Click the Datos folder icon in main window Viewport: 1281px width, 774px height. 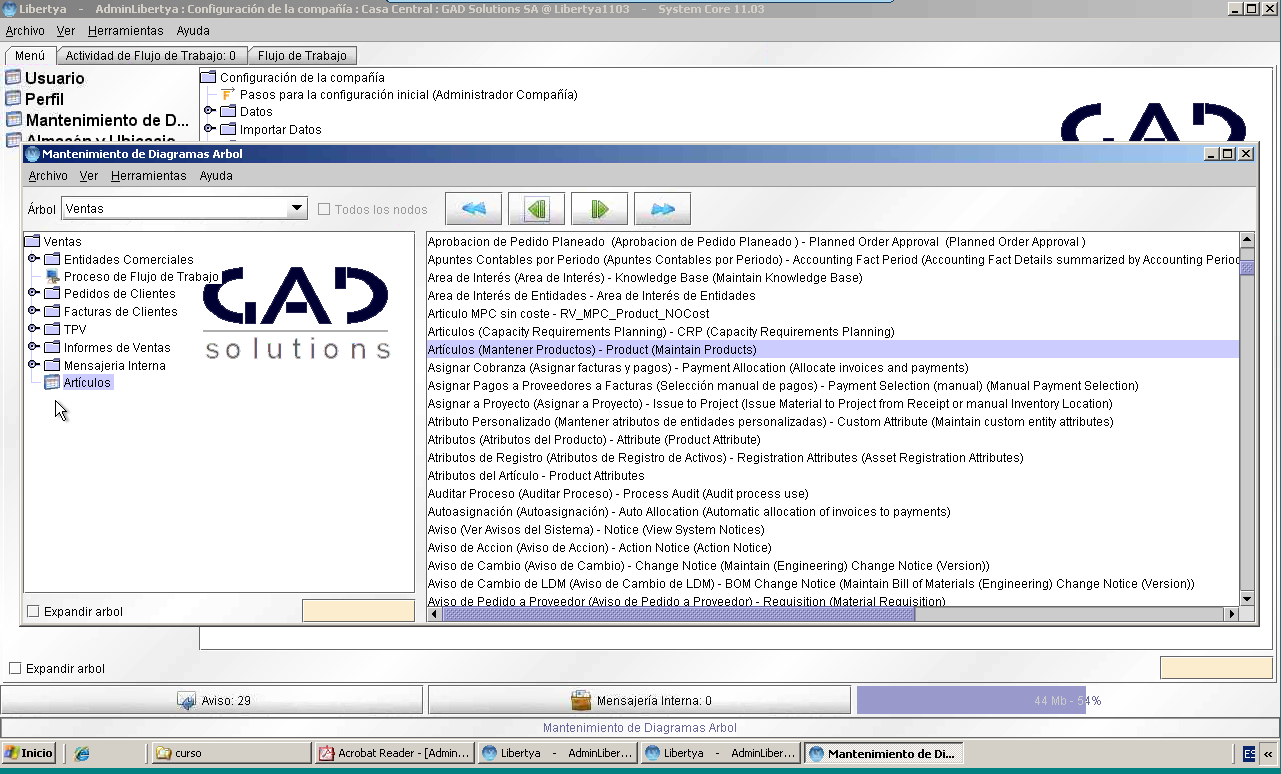click(228, 112)
